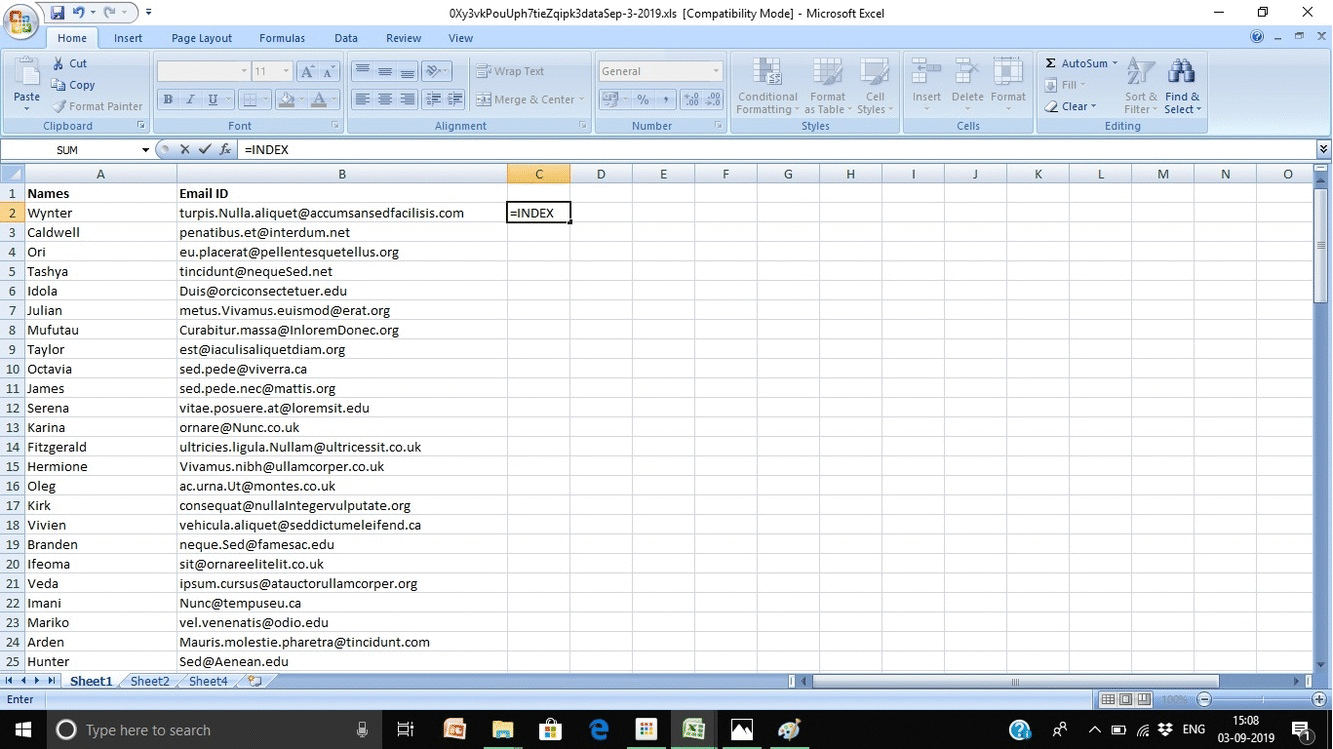The height and width of the screenshot is (749, 1333).
Task: Activate the Format Painter brush
Action: [x=97, y=106]
